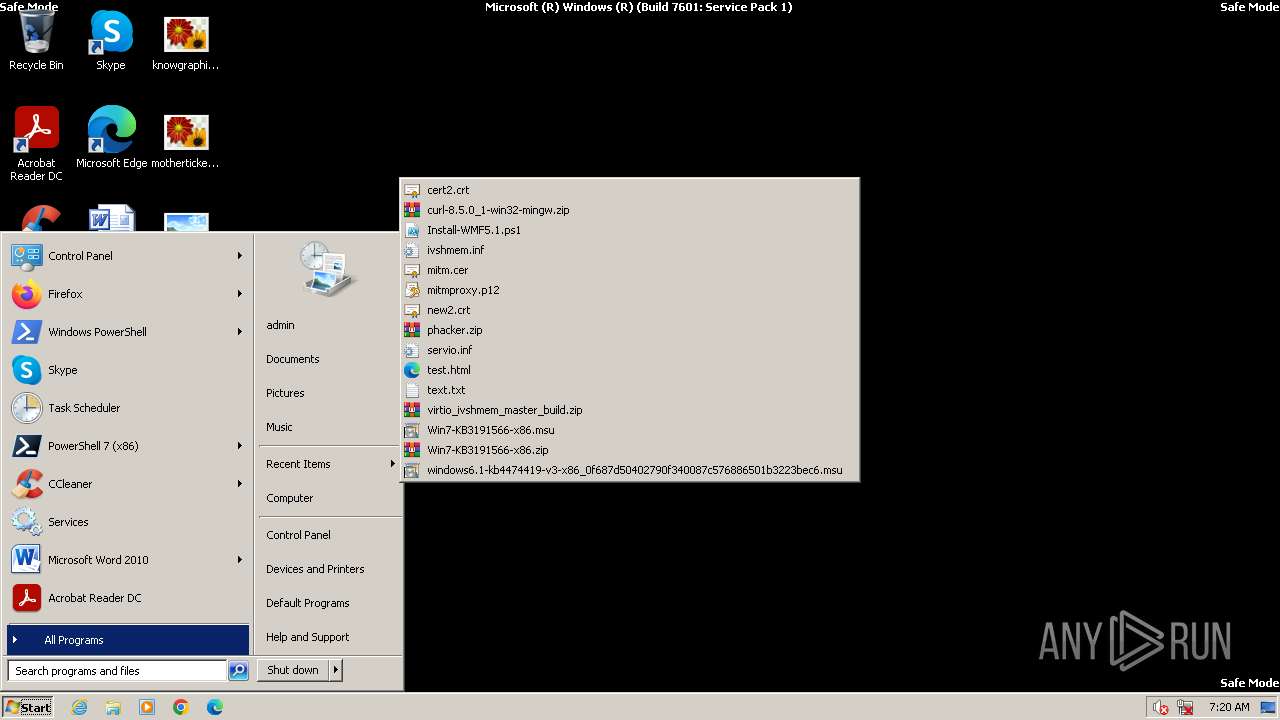Open the Shut down options arrow
The height and width of the screenshot is (720, 1280).
(x=336, y=670)
